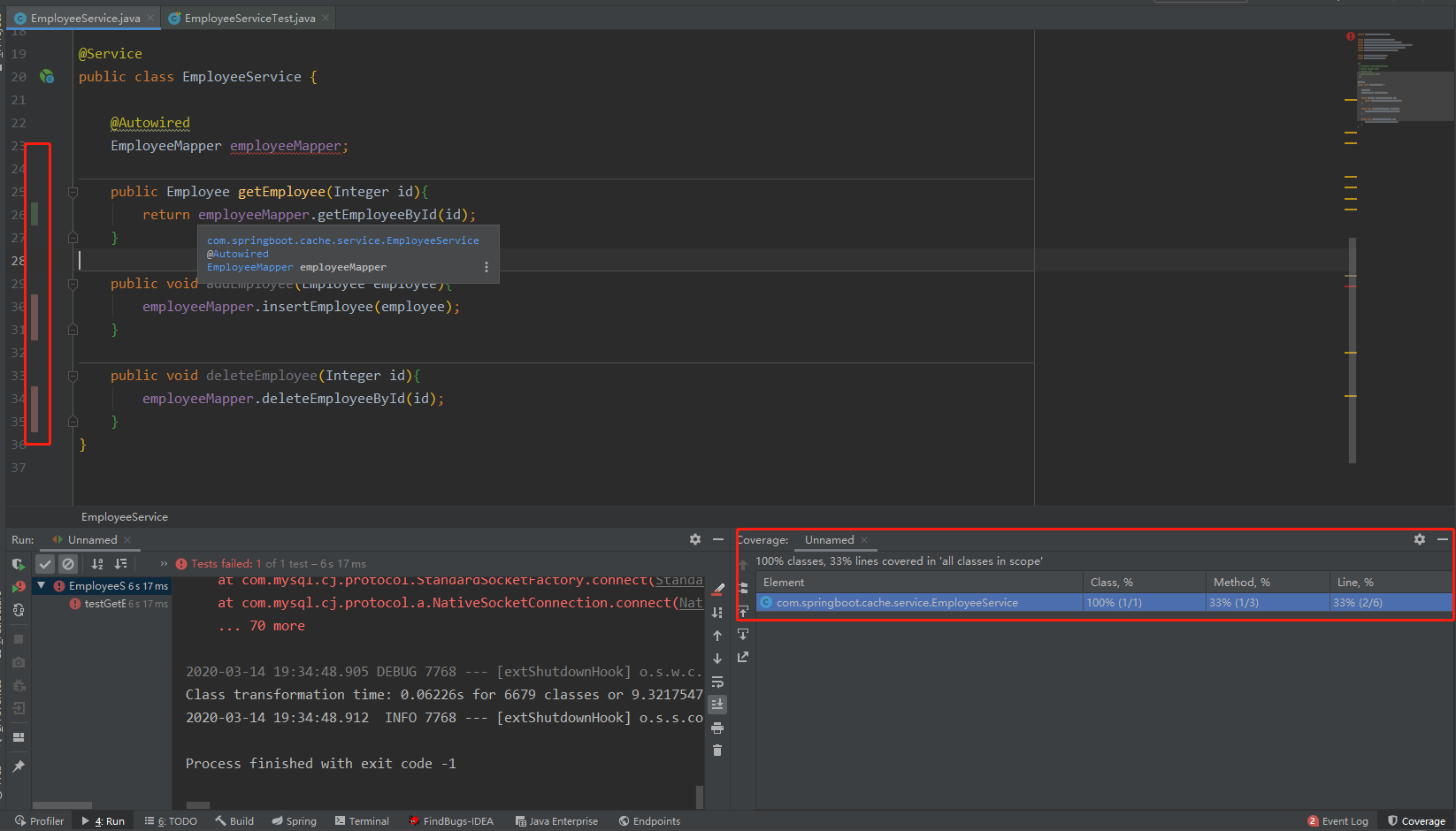Open Run panel settings gear
The height and width of the screenshot is (831, 1456).
[x=695, y=539]
